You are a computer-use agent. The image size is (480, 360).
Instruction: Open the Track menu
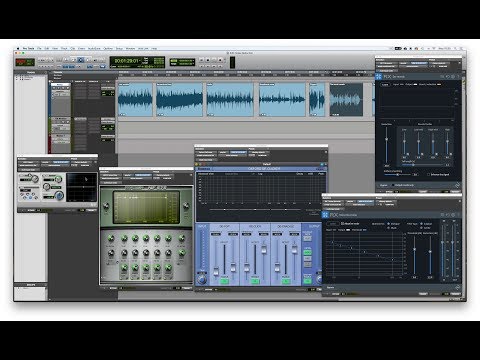point(64,48)
